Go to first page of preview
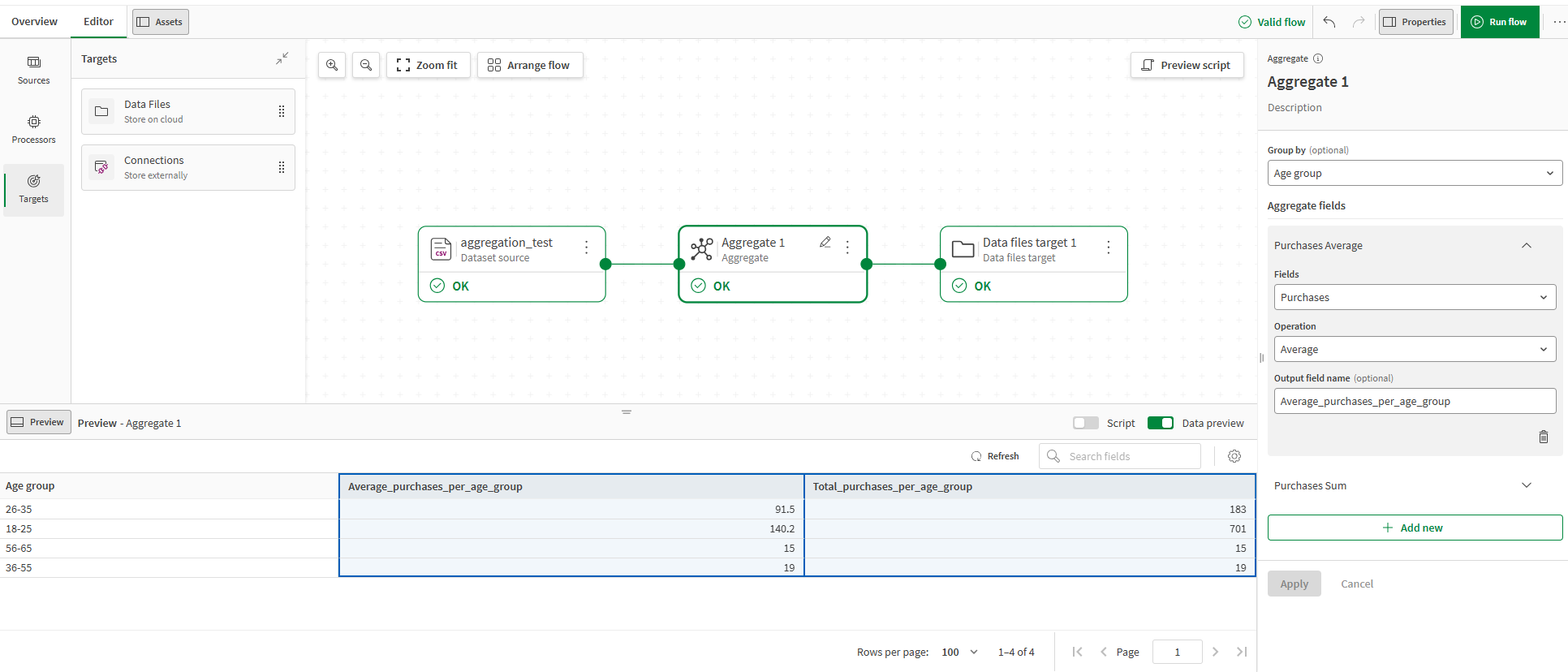The image size is (1568, 672). pyautogui.click(x=1077, y=652)
